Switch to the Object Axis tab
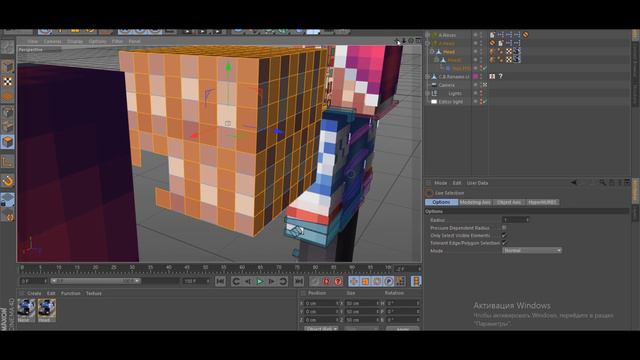Screen dimensions: 640x360 tap(509, 202)
